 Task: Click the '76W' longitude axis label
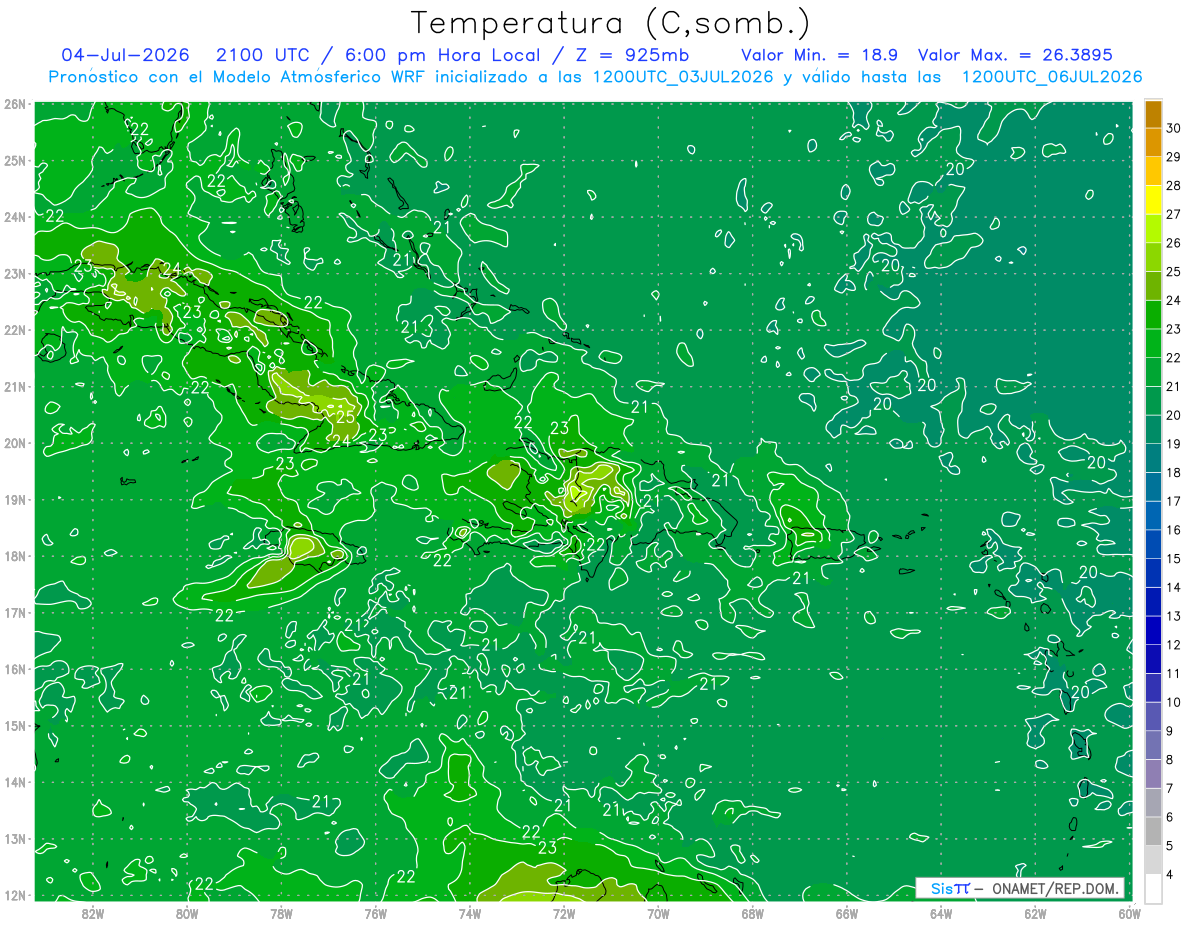click(375, 913)
